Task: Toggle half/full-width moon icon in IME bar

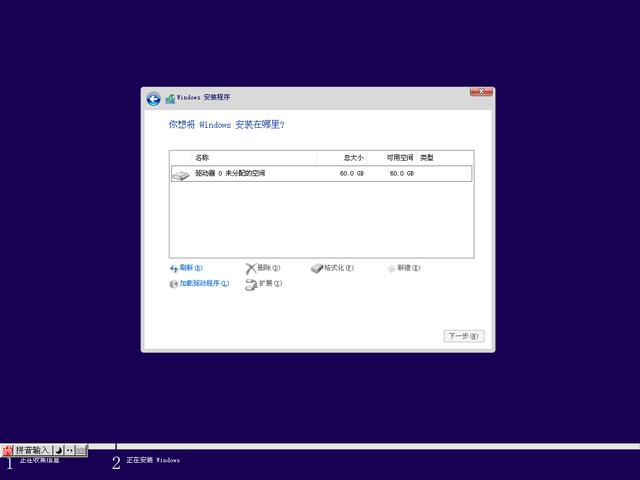Action: pyautogui.click(x=58, y=451)
